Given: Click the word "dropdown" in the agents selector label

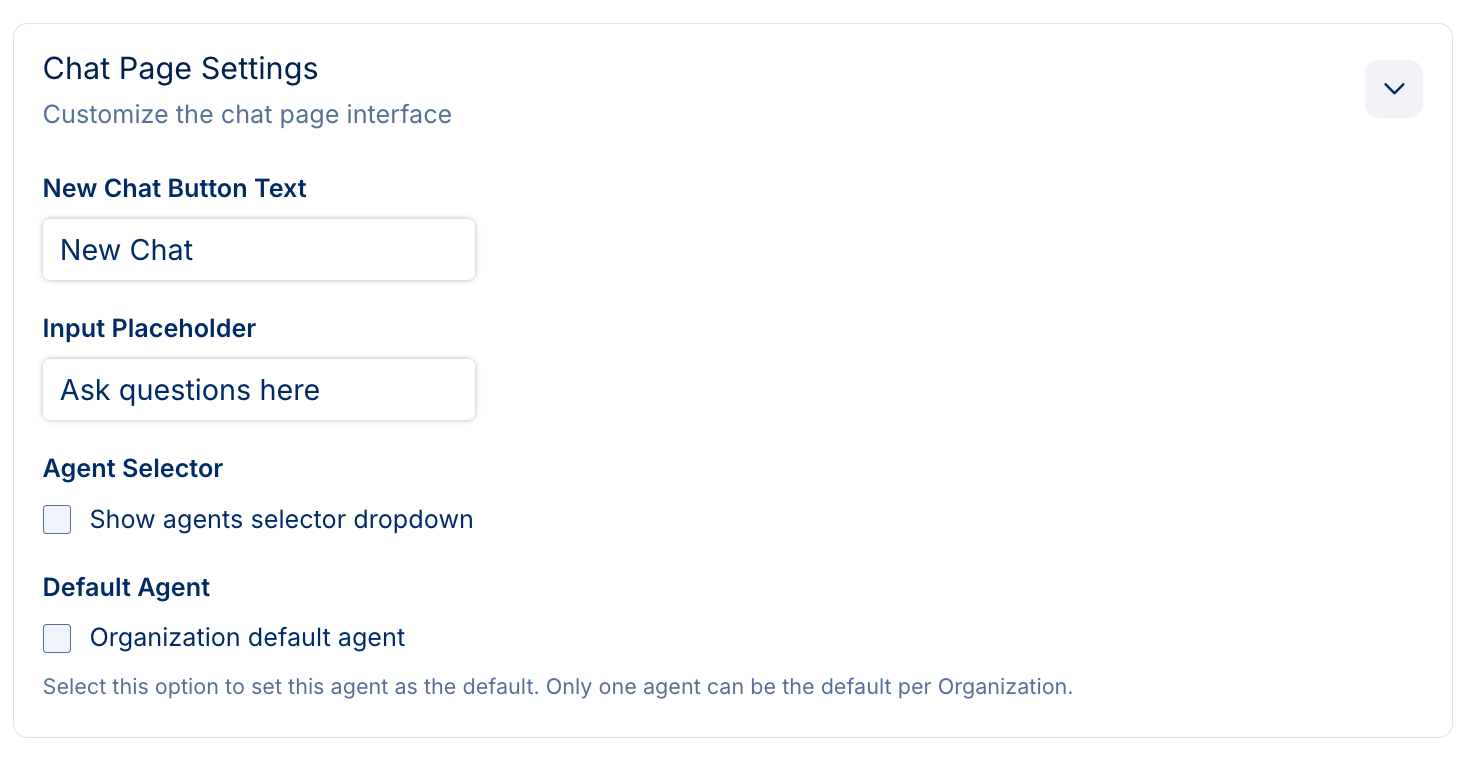Looking at the screenshot, I should [413, 520].
